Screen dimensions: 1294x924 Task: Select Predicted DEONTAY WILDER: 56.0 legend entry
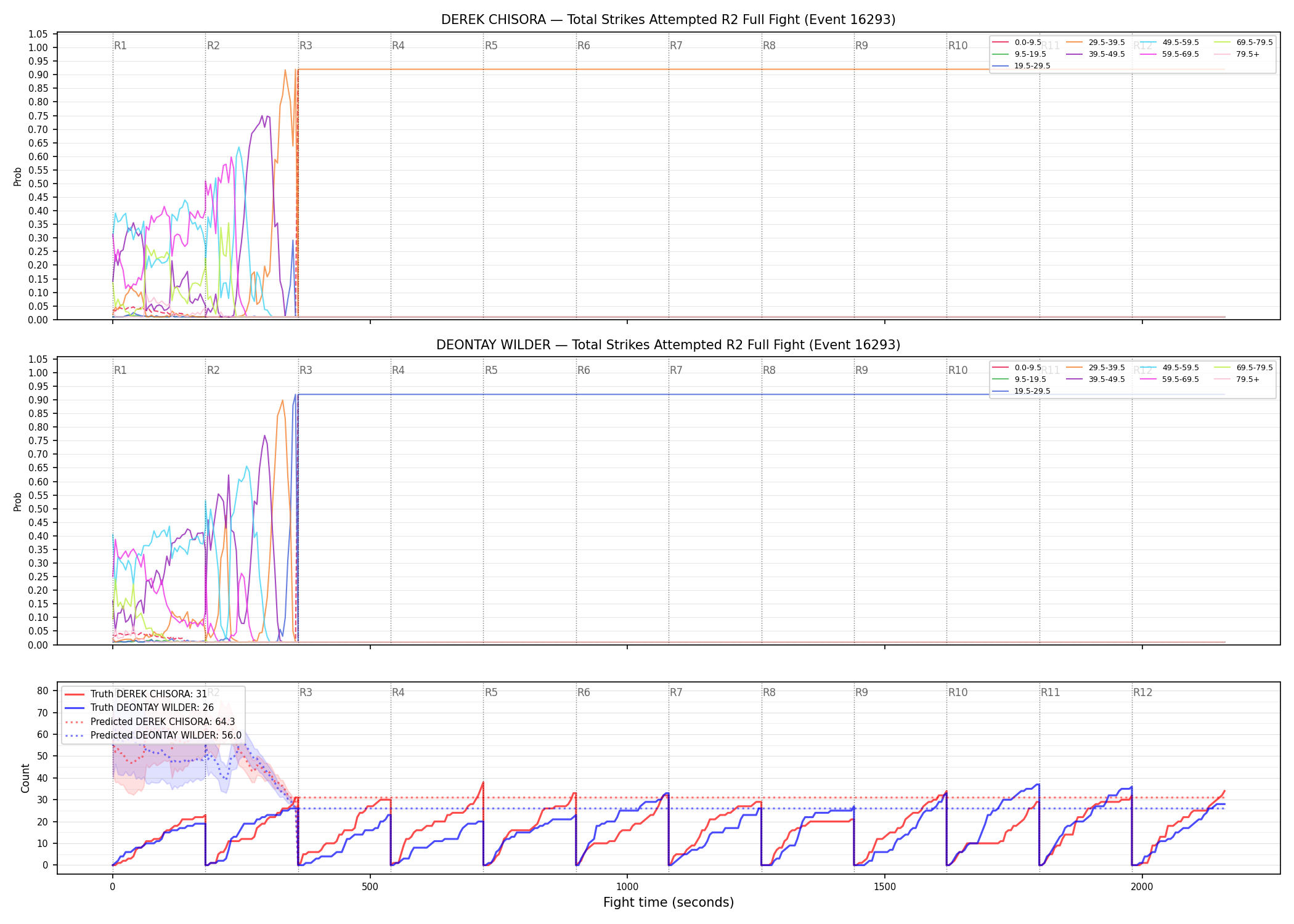pos(153,735)
